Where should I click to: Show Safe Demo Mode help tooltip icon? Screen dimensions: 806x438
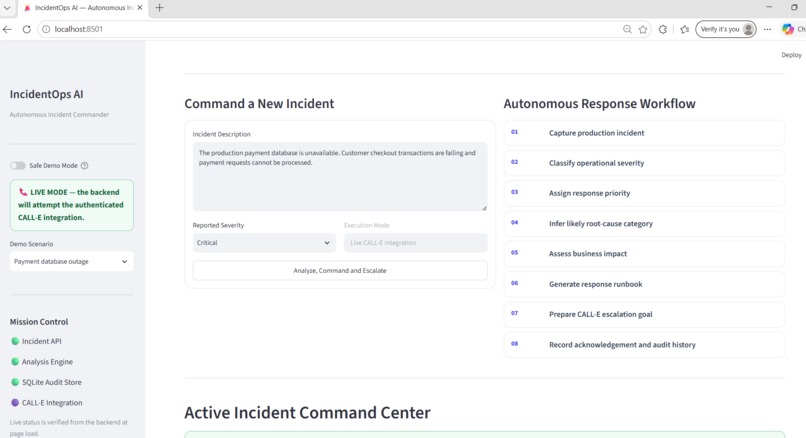click(x=85, y=166)
